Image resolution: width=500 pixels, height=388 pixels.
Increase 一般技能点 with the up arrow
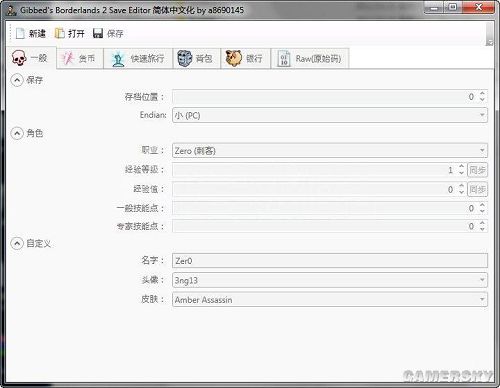coord(482,205)
